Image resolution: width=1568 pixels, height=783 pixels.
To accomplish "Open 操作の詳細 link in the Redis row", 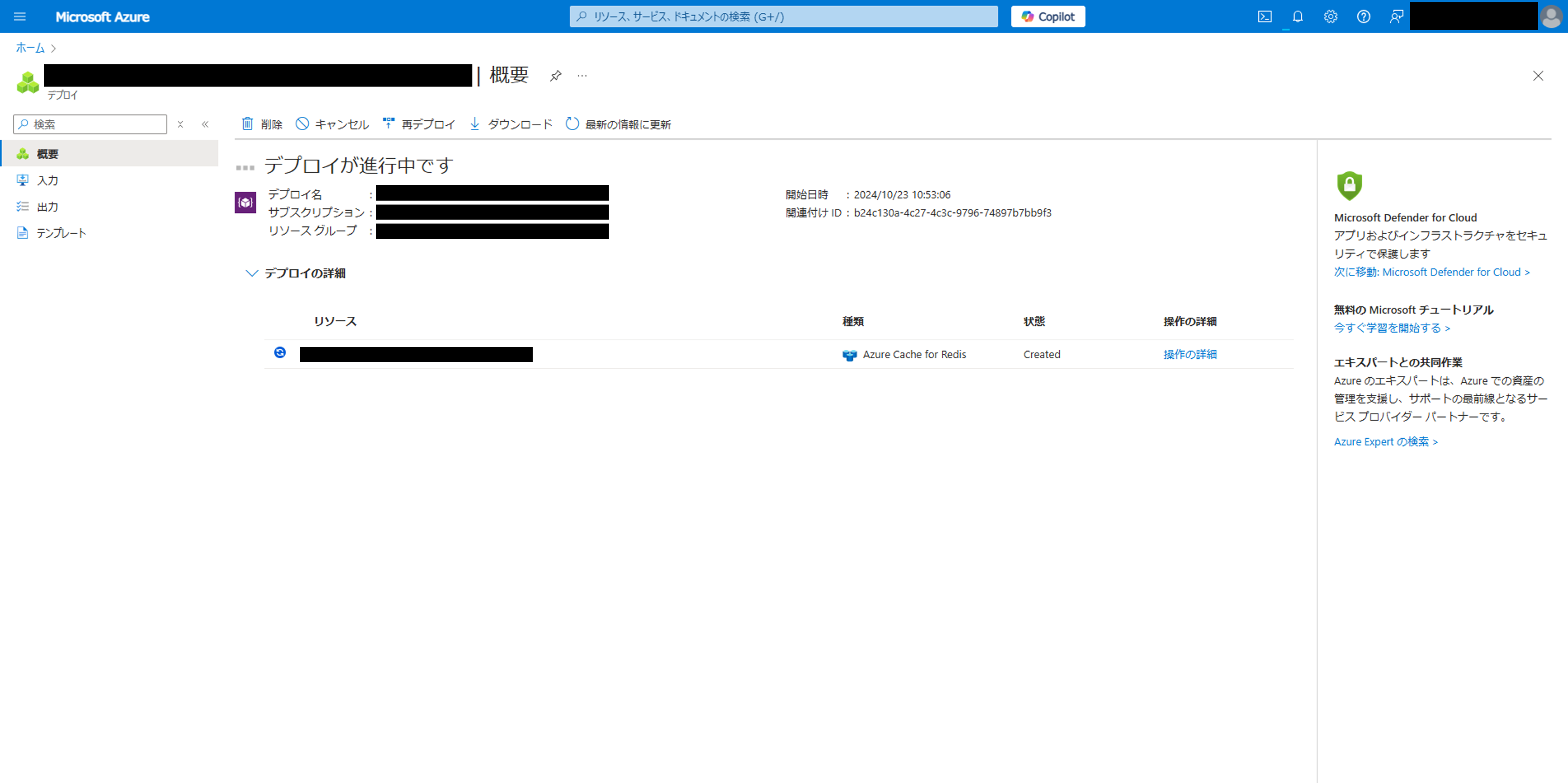I will 1190,354.
